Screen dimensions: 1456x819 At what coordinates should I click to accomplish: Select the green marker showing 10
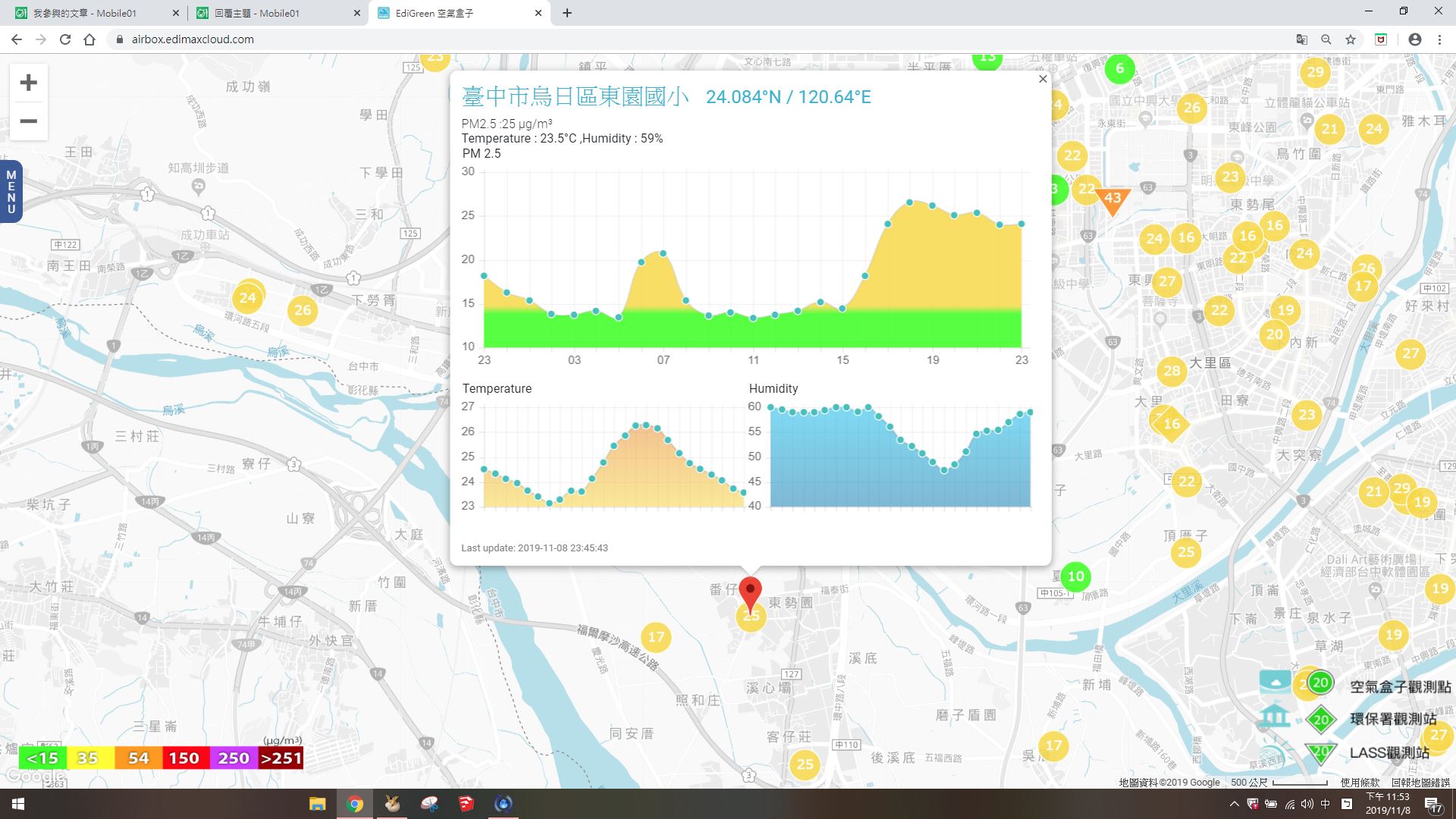[1075, 576]
